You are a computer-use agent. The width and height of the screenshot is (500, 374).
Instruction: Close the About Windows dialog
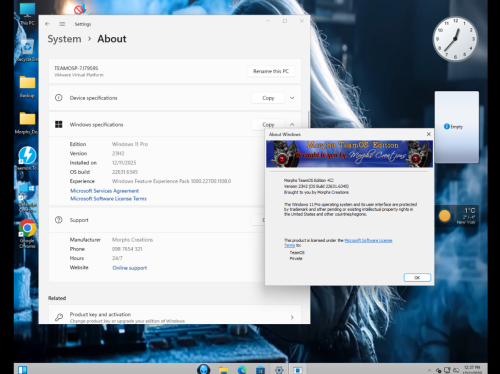429,134
